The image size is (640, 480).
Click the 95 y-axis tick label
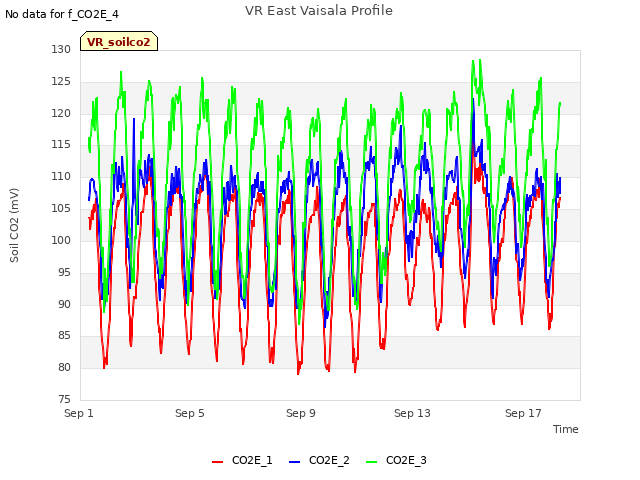coord(64,272)
